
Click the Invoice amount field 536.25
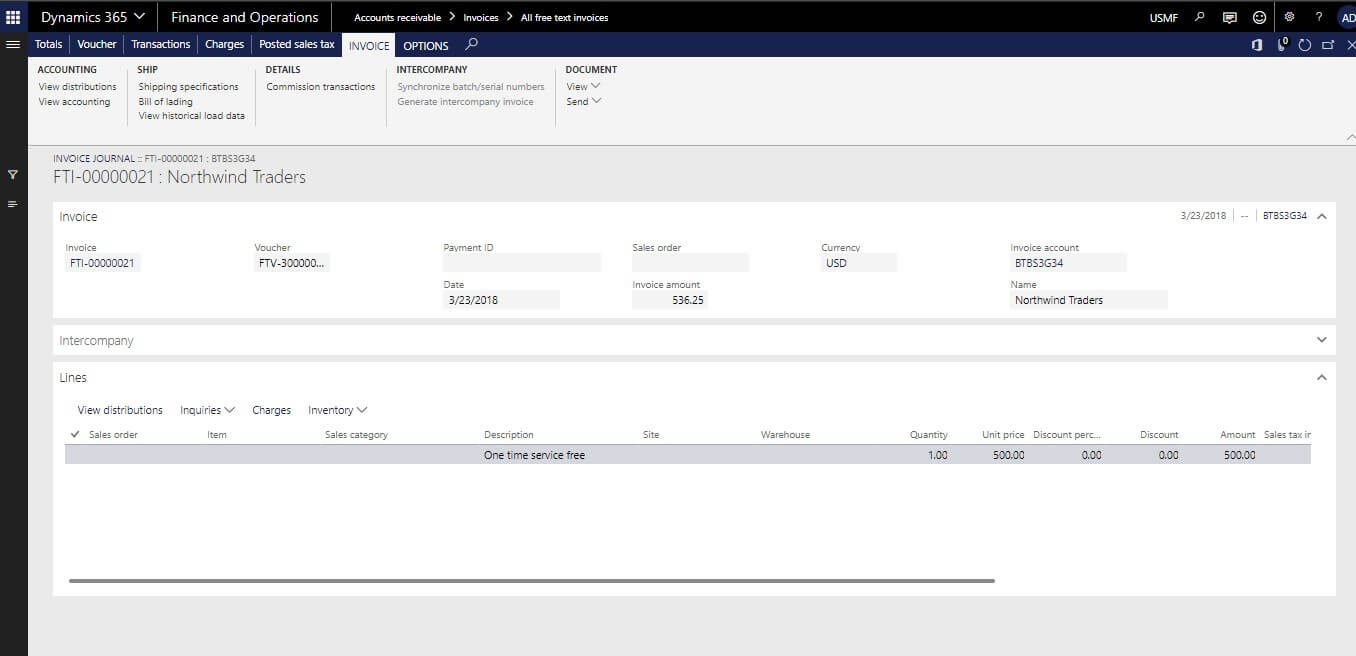pos(670,300)
